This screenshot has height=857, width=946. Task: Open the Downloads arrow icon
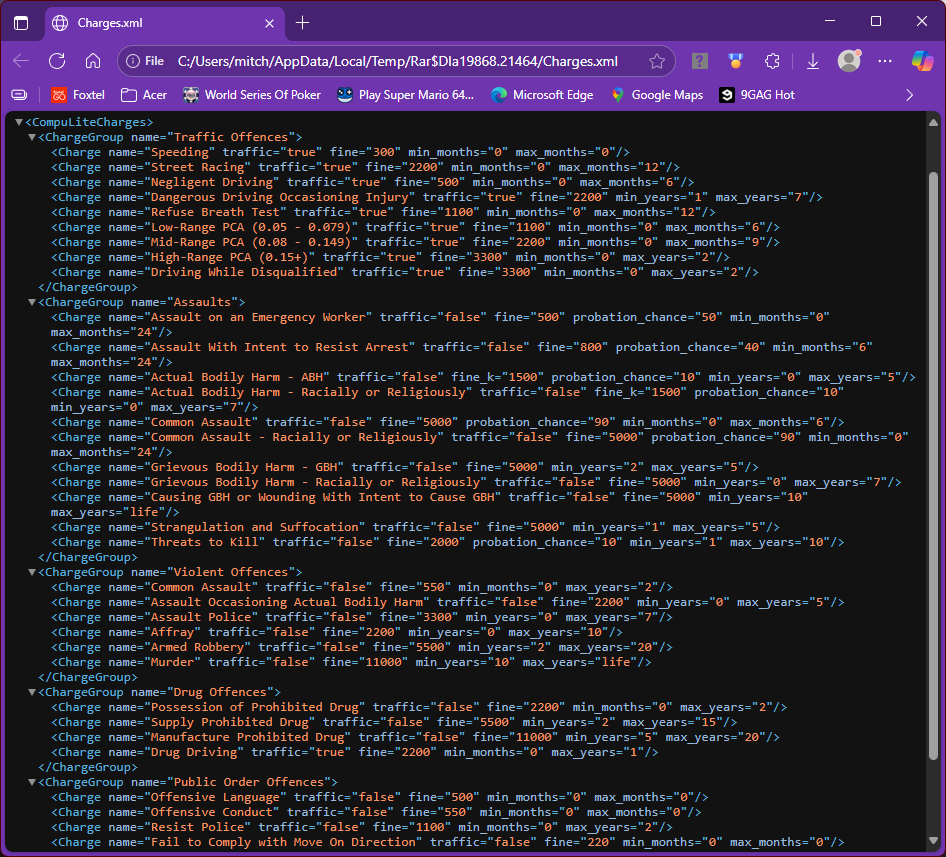click(x=813, y=61)
